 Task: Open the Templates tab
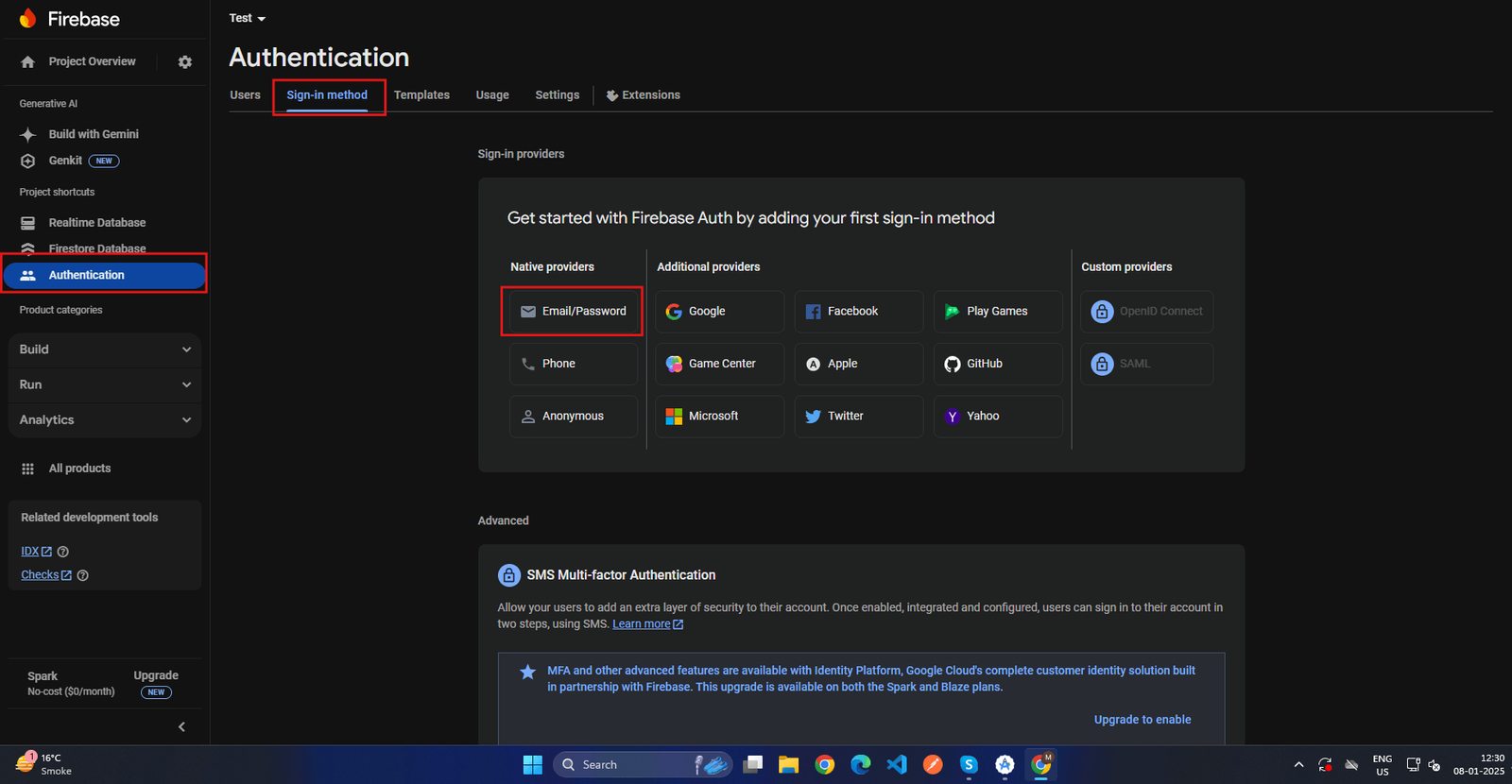tap(421, 95)
